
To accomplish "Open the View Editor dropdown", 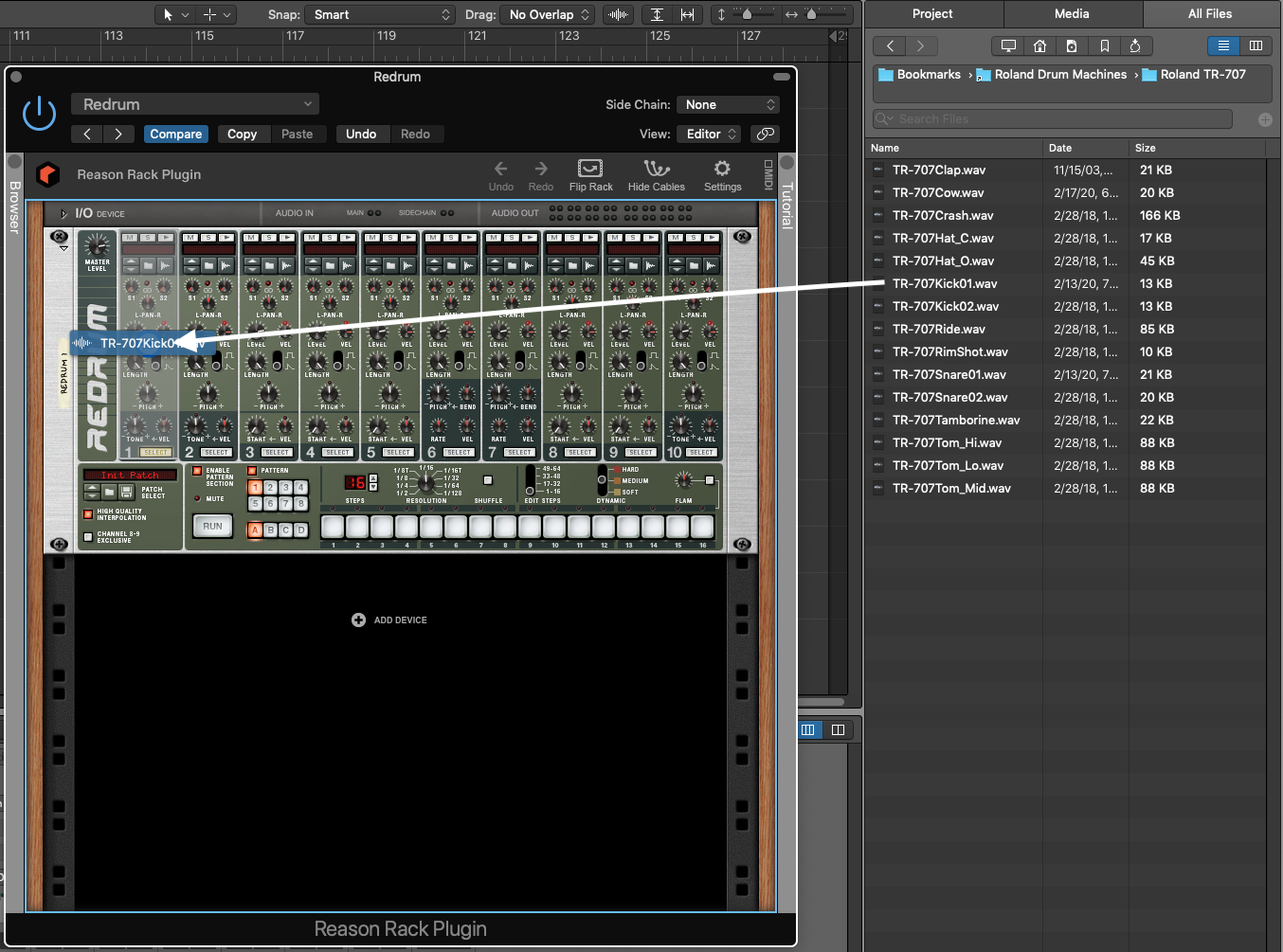I will pyautogui.click(x=710, y=134).
